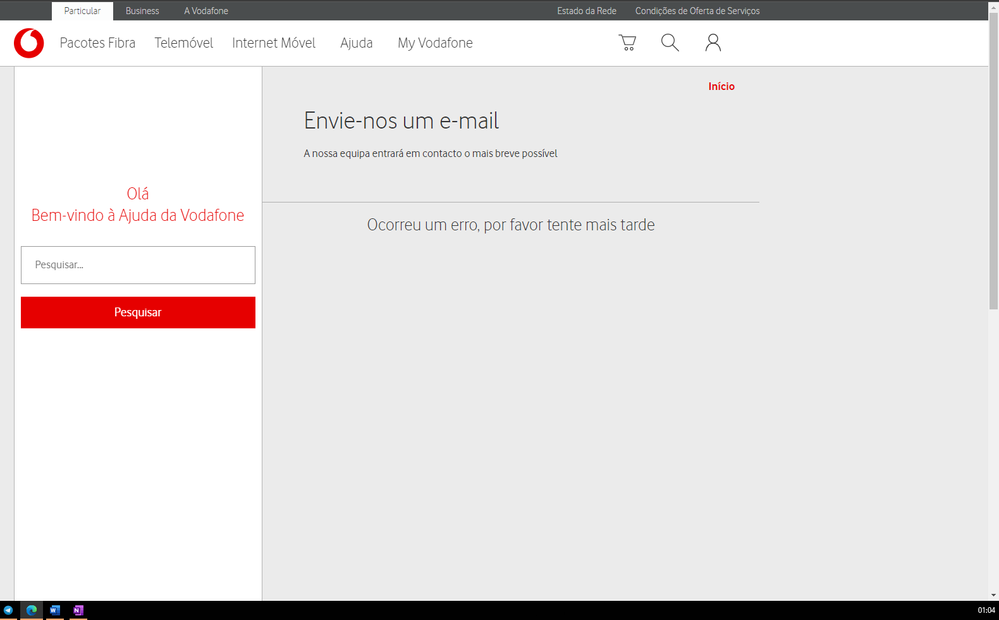Select the Particular tab
The width and height of the screenshot is (999, 620).
(x=82, y=11)
